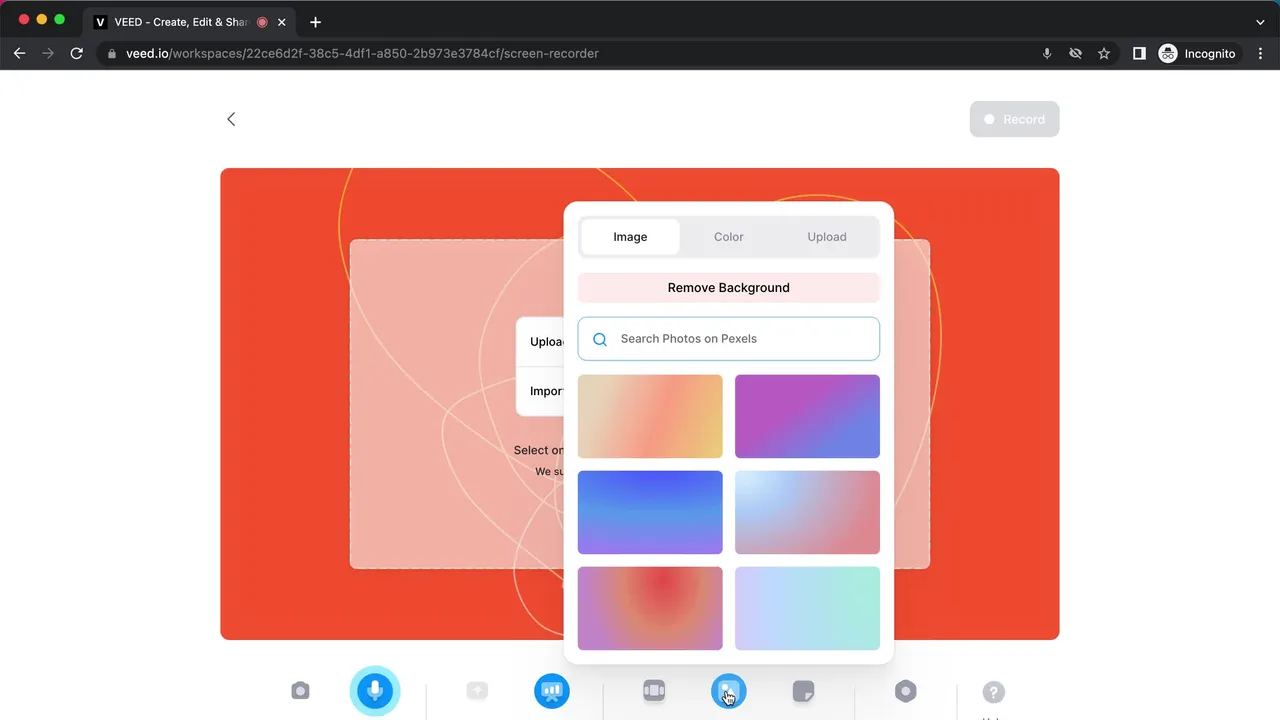
Task: Click the Search Photos on Pexels field
Action: pos(729,339)
